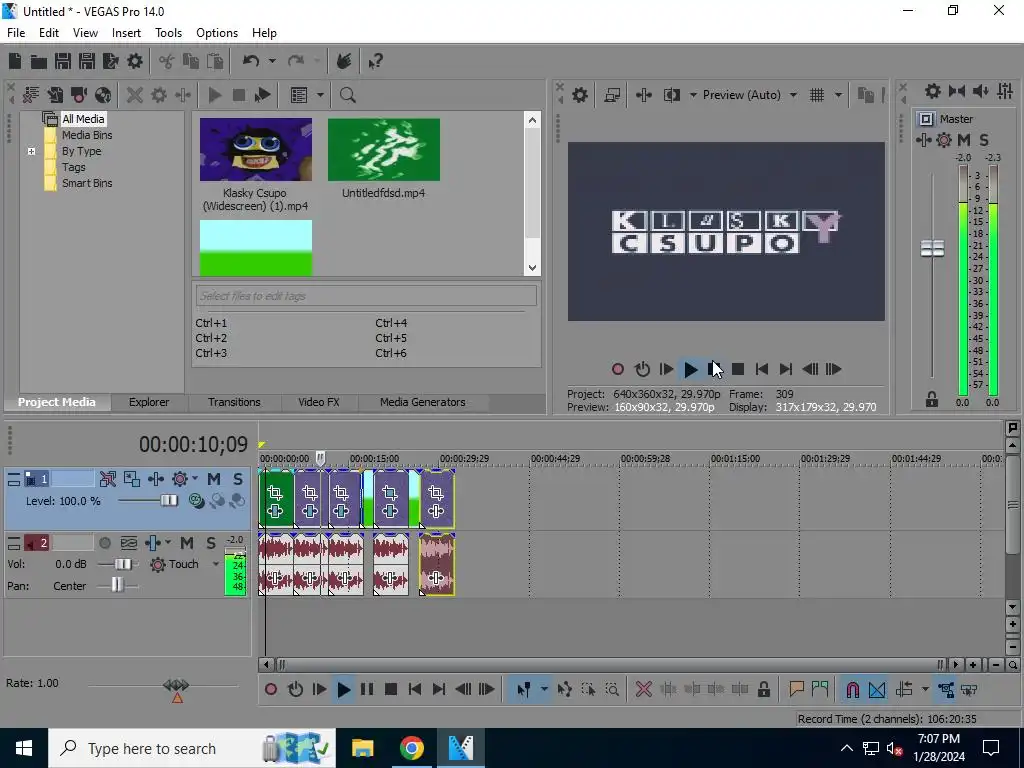Select the Klasky Csupo (Widescreen) thumbnail
This screenshot has width=1024, height=768.
[x=256, y=150]
